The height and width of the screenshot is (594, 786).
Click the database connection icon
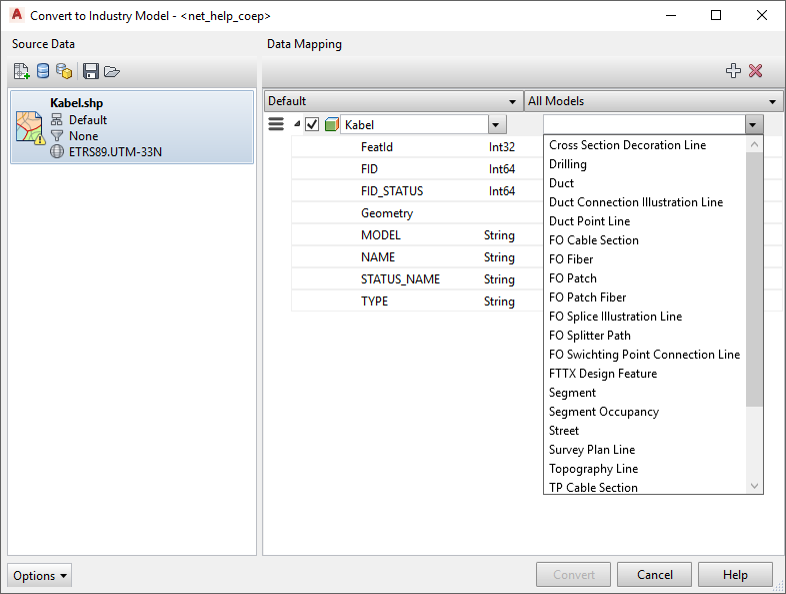tap(43, 71)
